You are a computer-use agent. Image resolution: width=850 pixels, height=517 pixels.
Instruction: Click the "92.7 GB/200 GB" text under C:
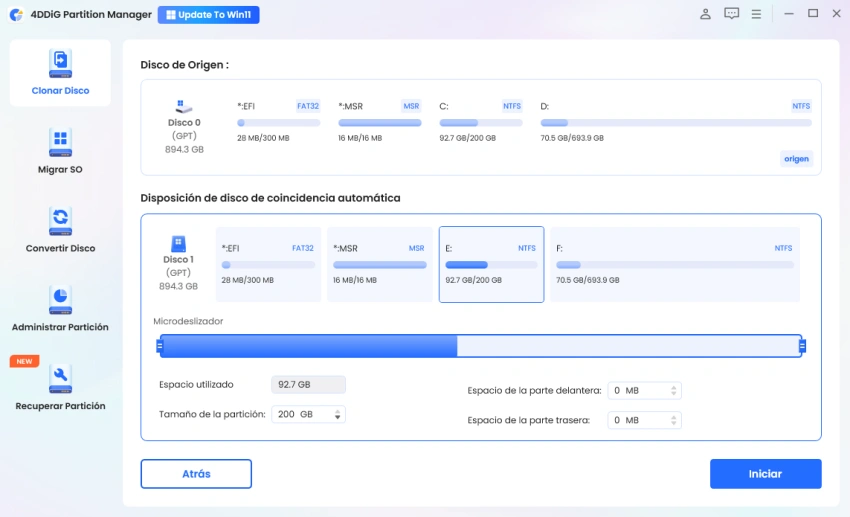[x=467, y=138]
